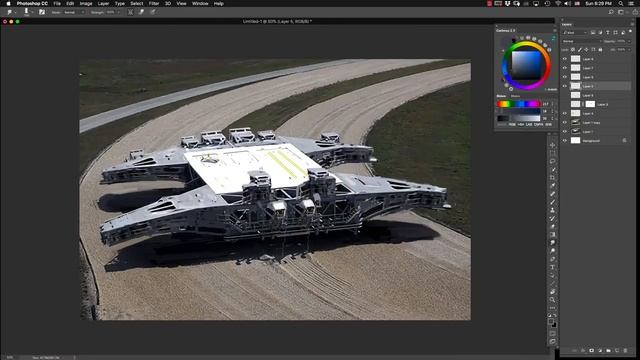Select the Crop tool
The height and width of the screenshot is (360, 640).
pos(553,178)
